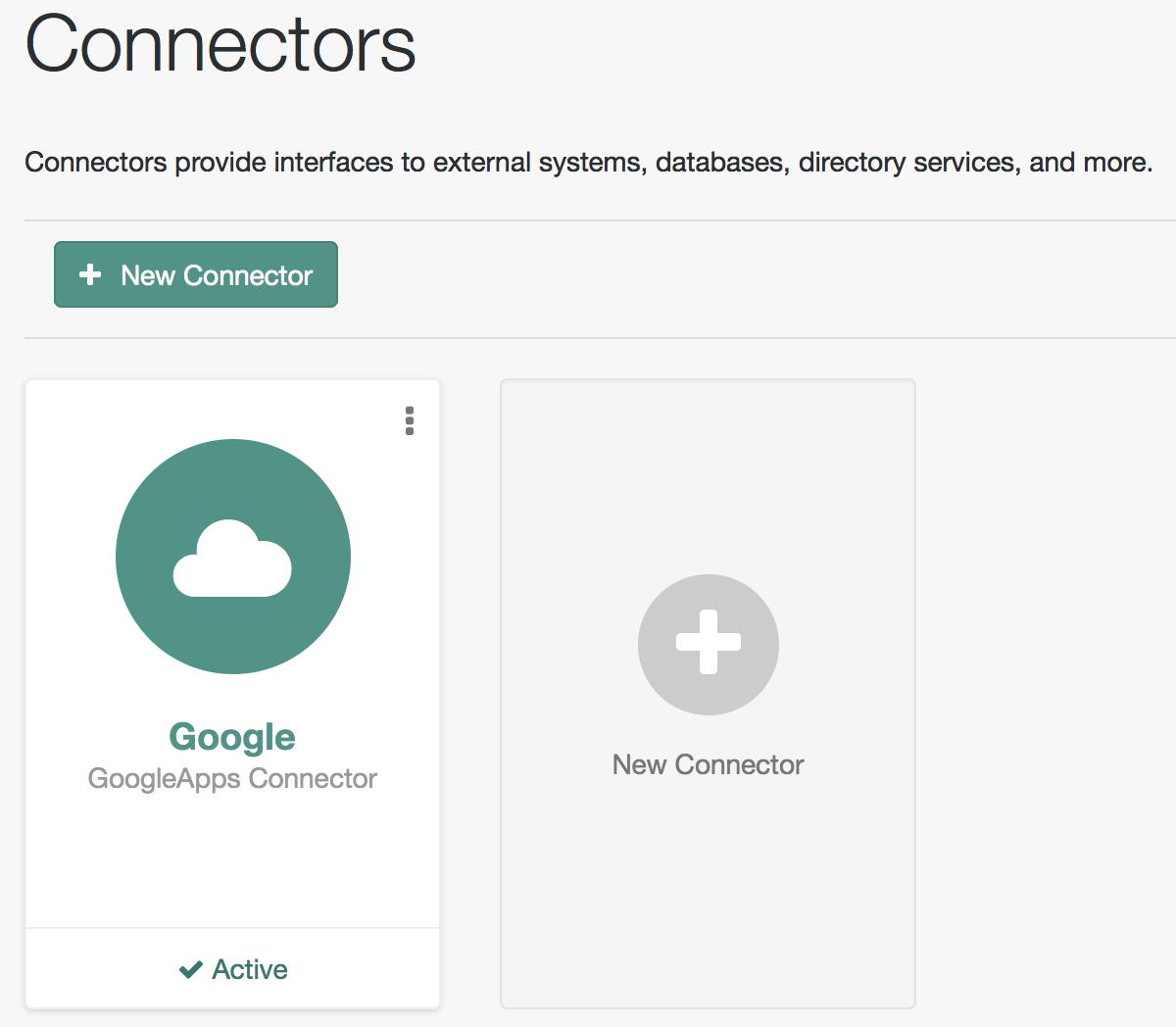The width and height of the screenshot is (1176, 1027).
Task: Click the cloud icon on the Google connector
Action: click(232, 556)
